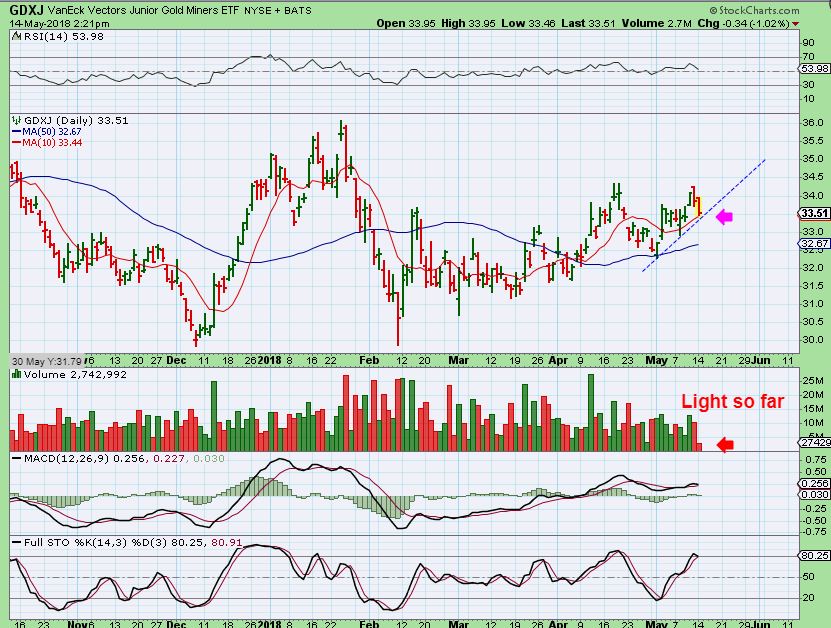Image resolution: width=831 pixels, height=628 pixels.
Task: Click the Chg -0.34 (-1.02%) value
Action: click(x=743, y=23)
